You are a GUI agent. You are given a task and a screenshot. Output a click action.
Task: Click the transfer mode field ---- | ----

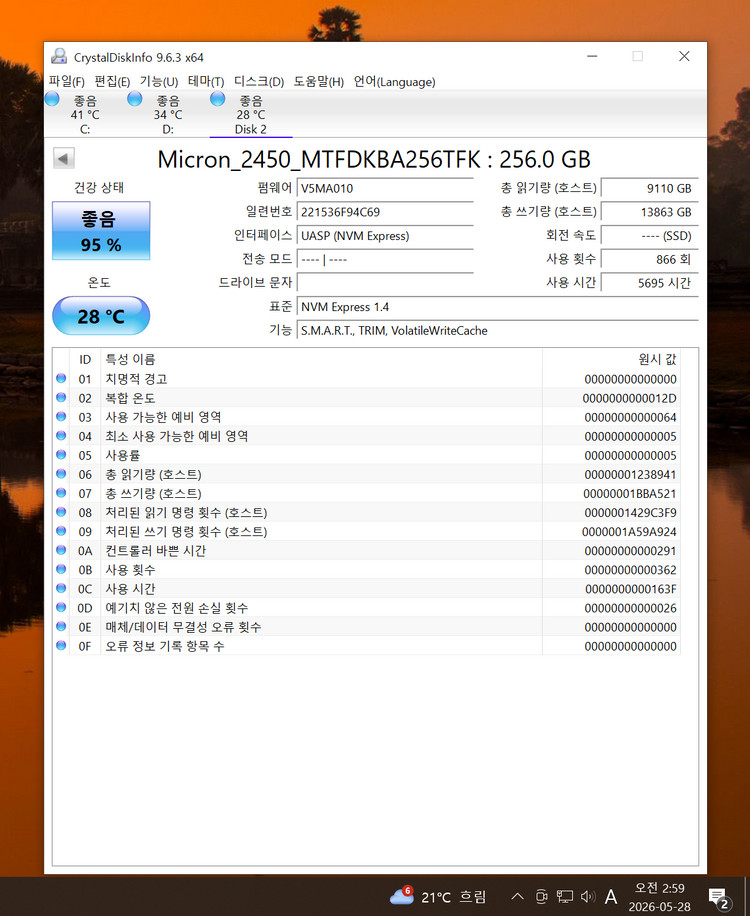[385, 259]
